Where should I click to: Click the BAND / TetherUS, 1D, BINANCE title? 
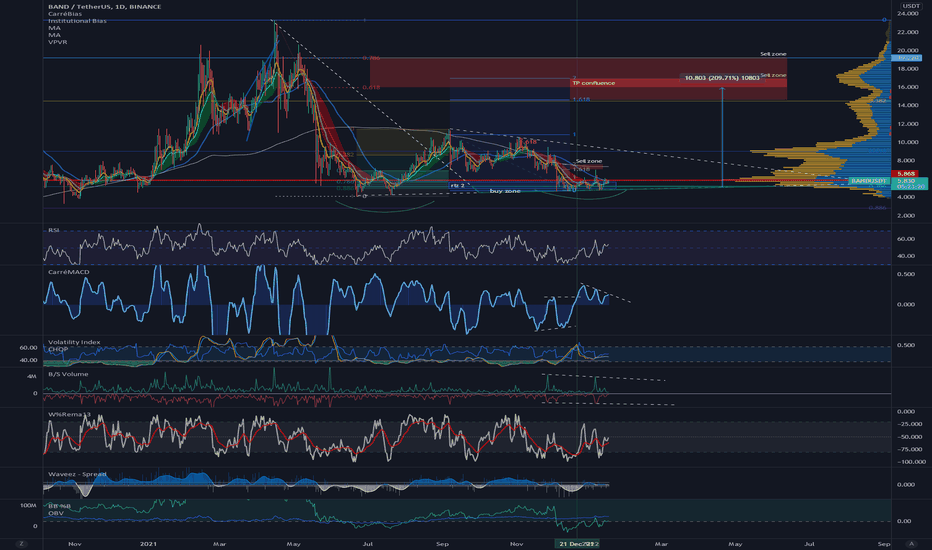point(105,7)
